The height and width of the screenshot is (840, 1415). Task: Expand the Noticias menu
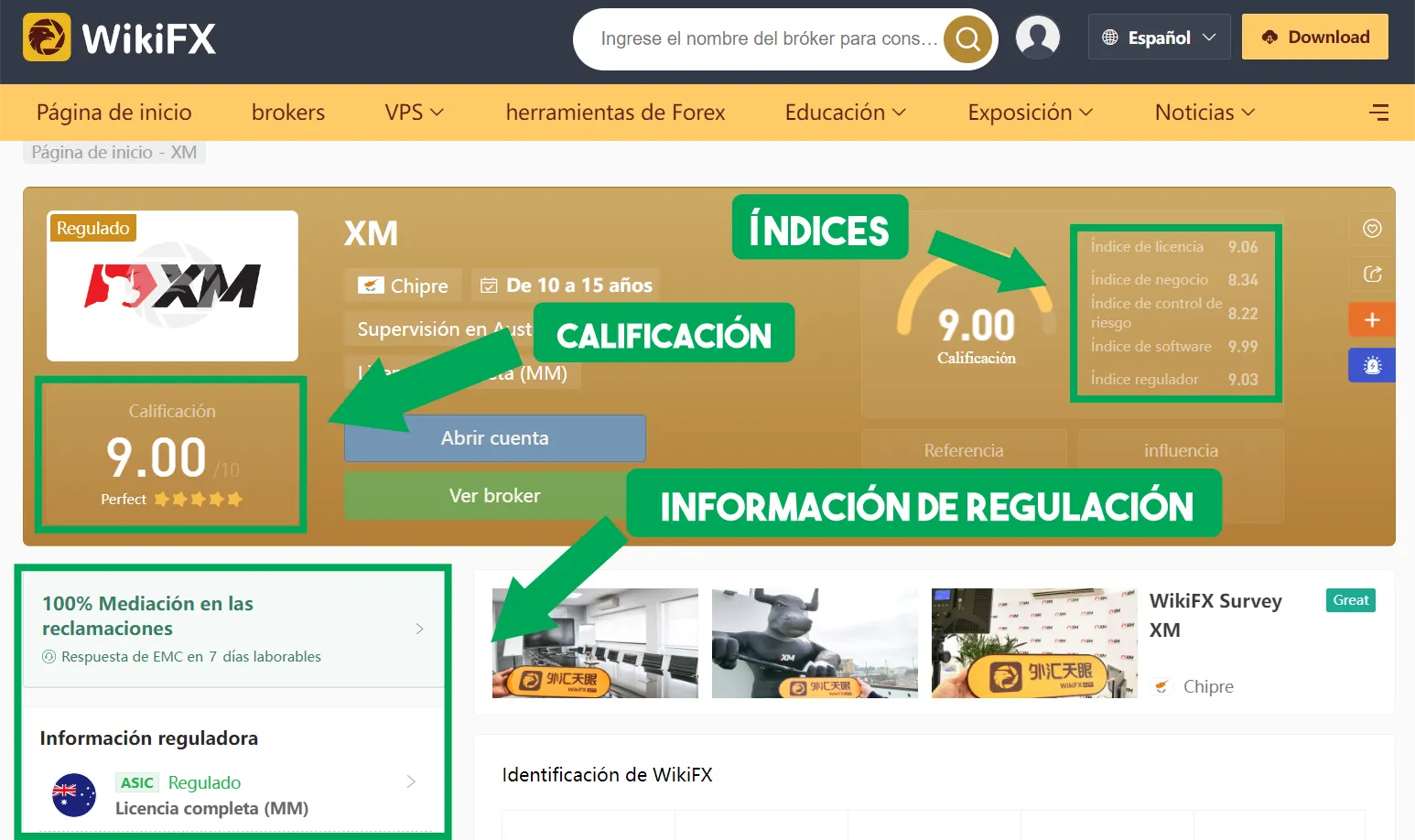(1204, 113)
